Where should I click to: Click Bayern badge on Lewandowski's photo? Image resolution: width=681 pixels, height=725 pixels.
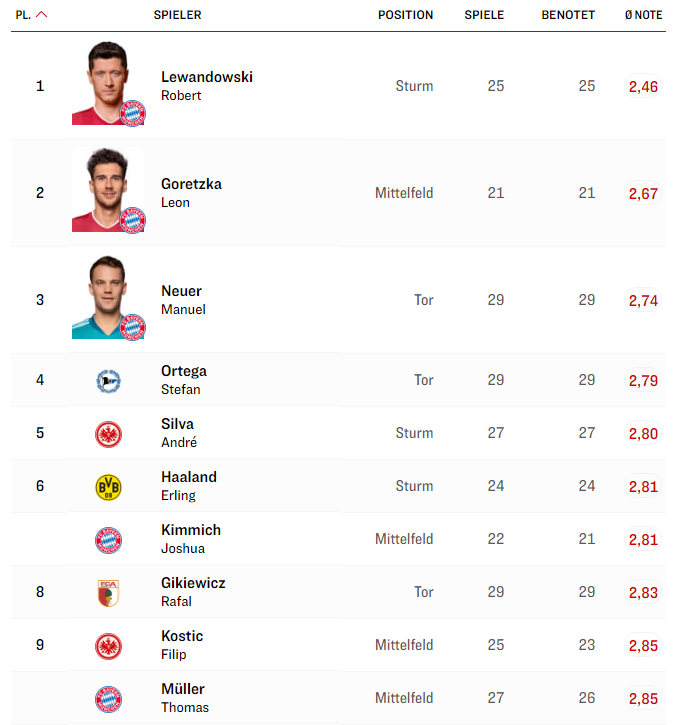click(133, 113)
